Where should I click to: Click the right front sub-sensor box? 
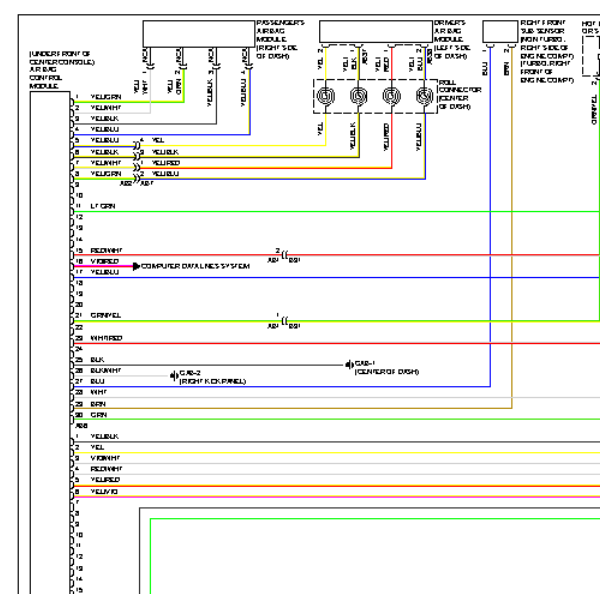[x=500, y=32]
